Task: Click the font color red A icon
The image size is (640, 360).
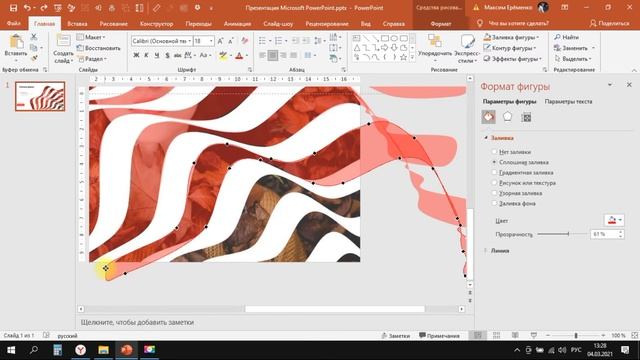Action: click(x=240, y=56)
